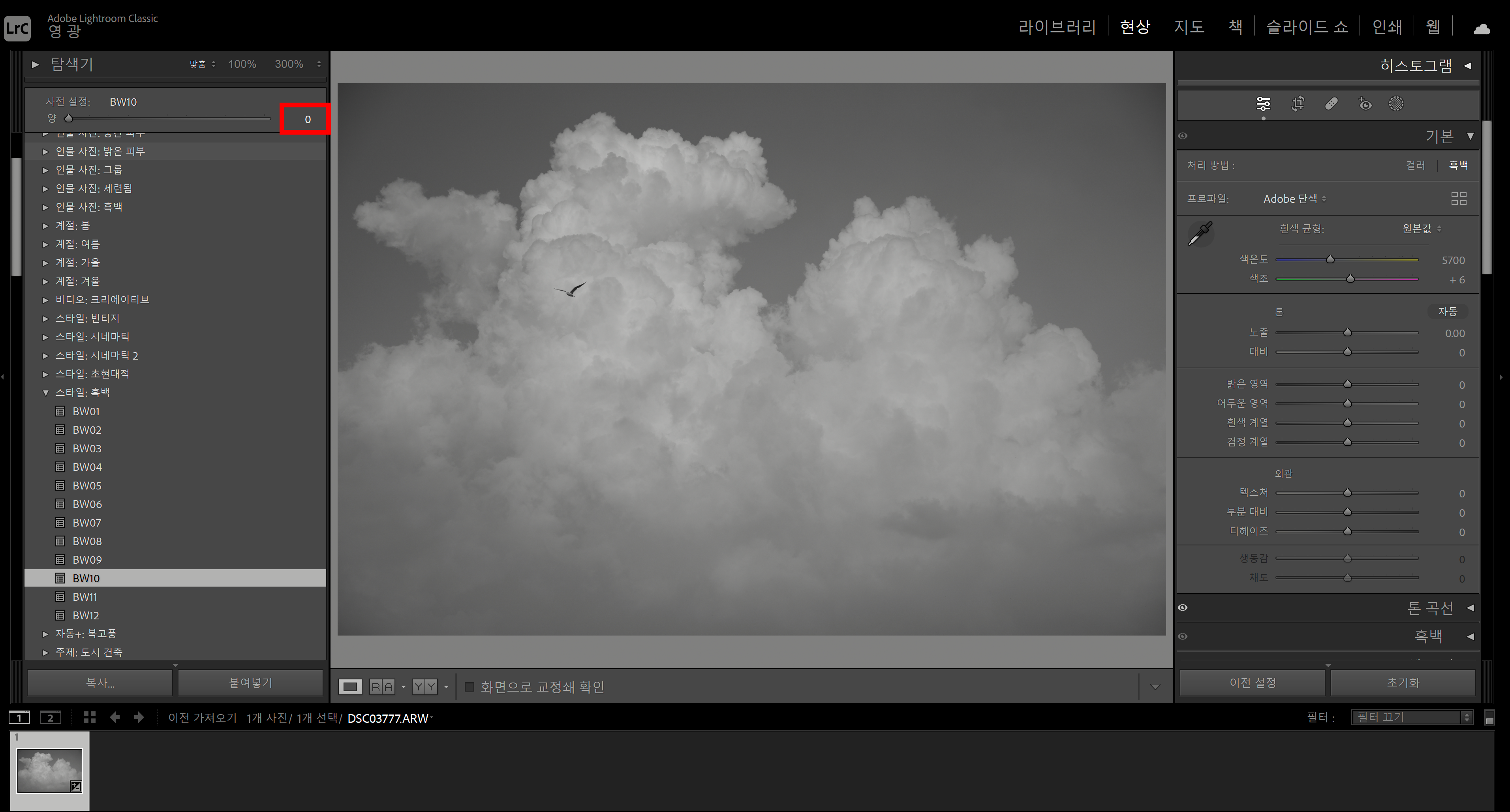Image resolution: width=1510 pixels, height=812 pixels.
Task: Open the profile browser grid icon
Action: (x=1458, y=199)
